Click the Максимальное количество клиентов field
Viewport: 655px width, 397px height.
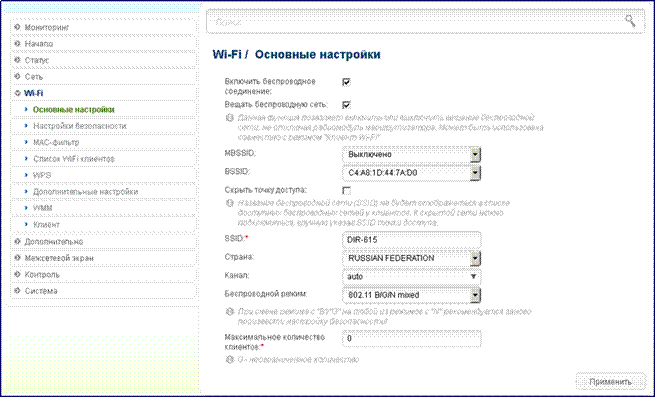tap(411, 338)
